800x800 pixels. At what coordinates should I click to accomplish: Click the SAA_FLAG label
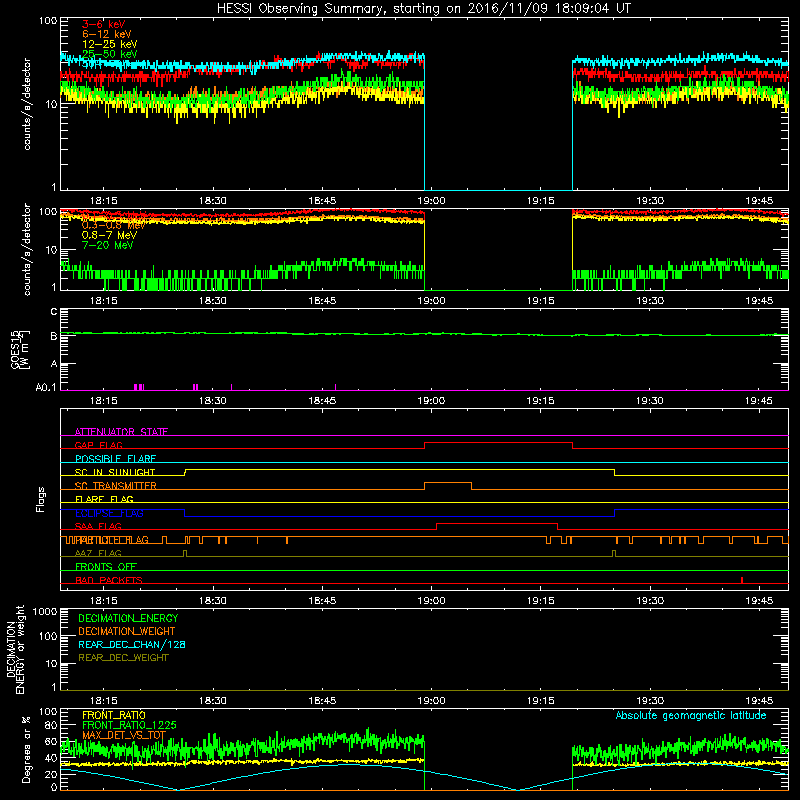pos(98,527)
